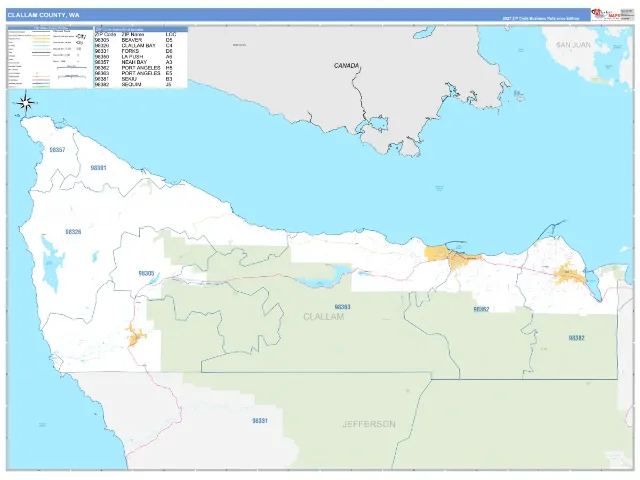The width and height of the screenshot is (640, 480).
Task: Click the 98363 ZIP label on the map
Action: pyautogui.click(x=342, y=307)
